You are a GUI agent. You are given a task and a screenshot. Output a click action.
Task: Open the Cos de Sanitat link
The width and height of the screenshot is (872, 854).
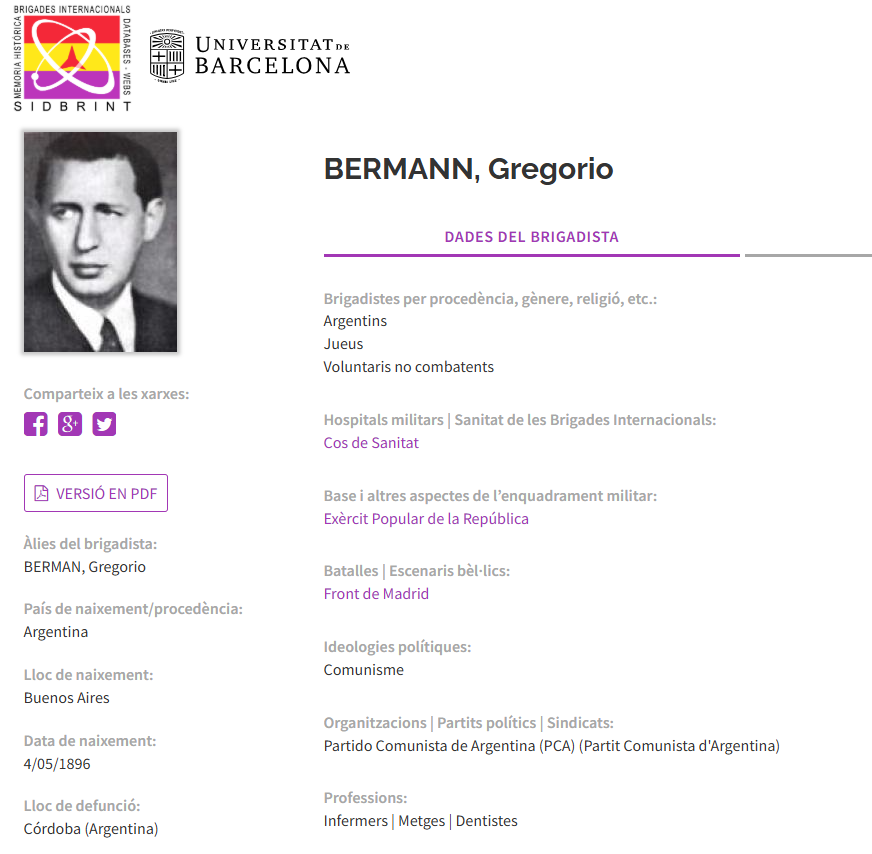click(371, 443)
